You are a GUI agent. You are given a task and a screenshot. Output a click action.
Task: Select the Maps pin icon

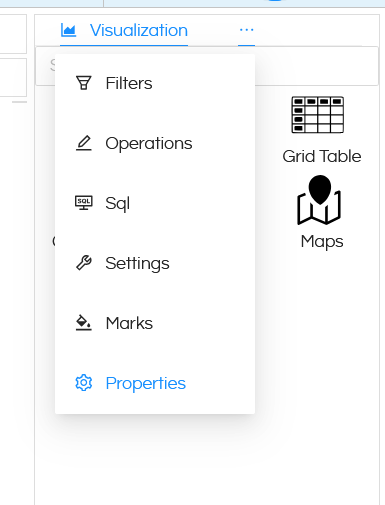coord(319,200)
